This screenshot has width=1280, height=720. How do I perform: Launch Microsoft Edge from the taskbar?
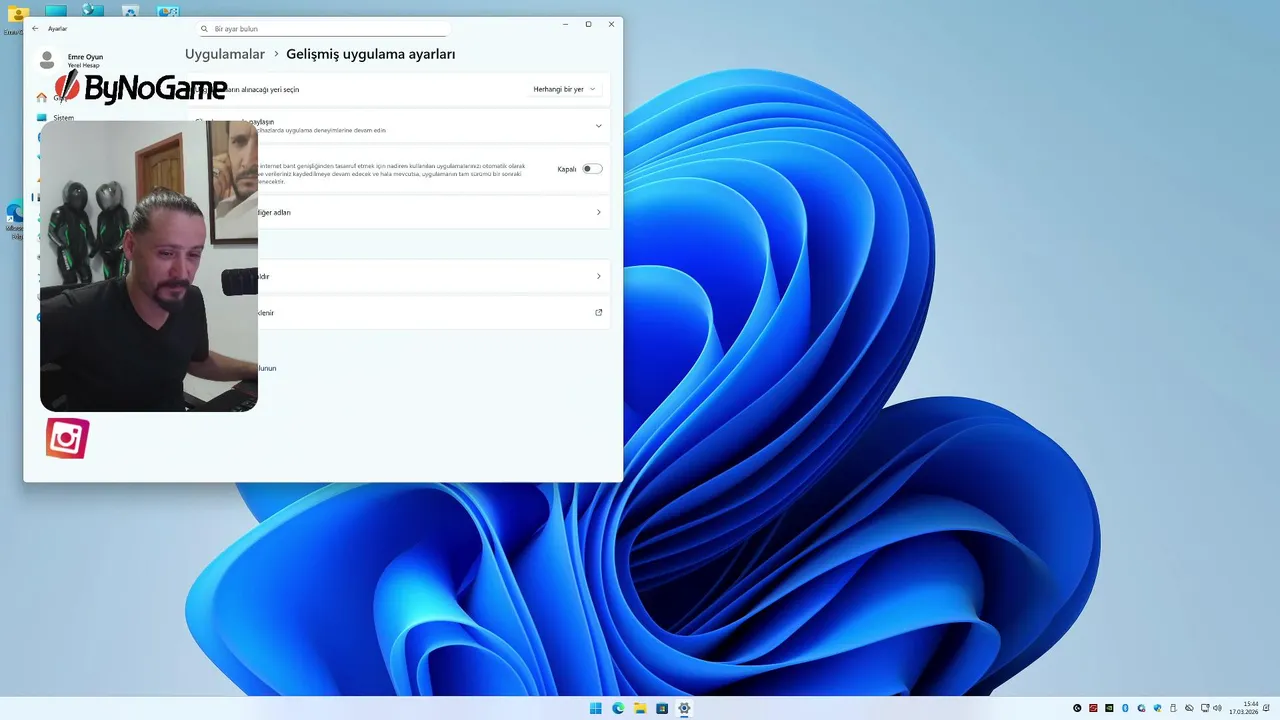(x=618, y=708)
